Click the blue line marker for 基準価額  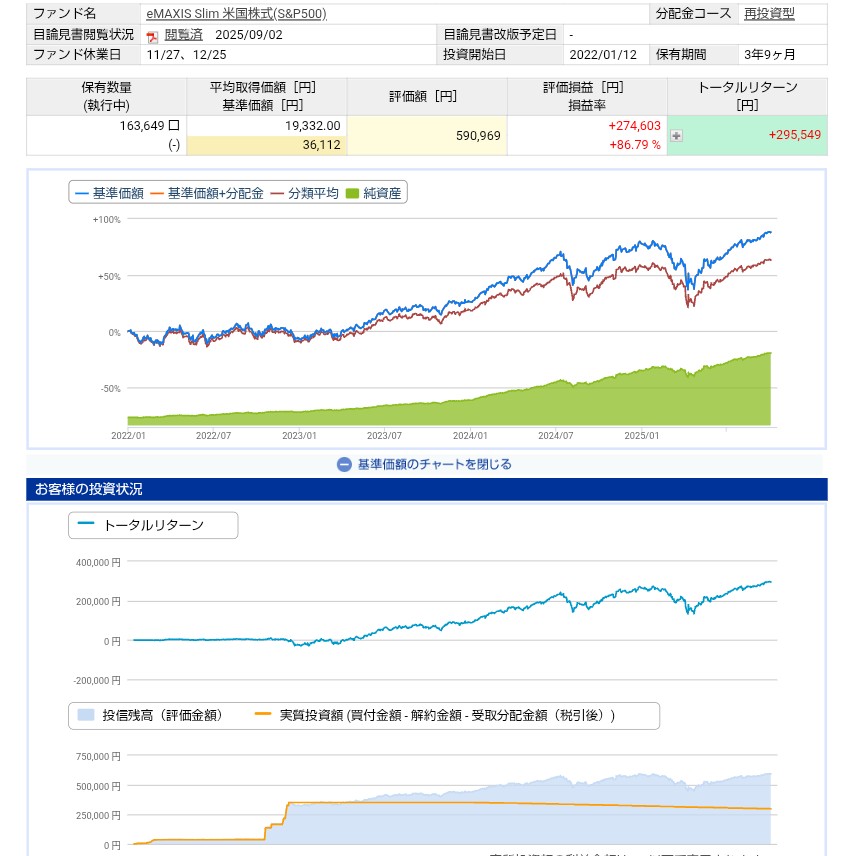81,194
